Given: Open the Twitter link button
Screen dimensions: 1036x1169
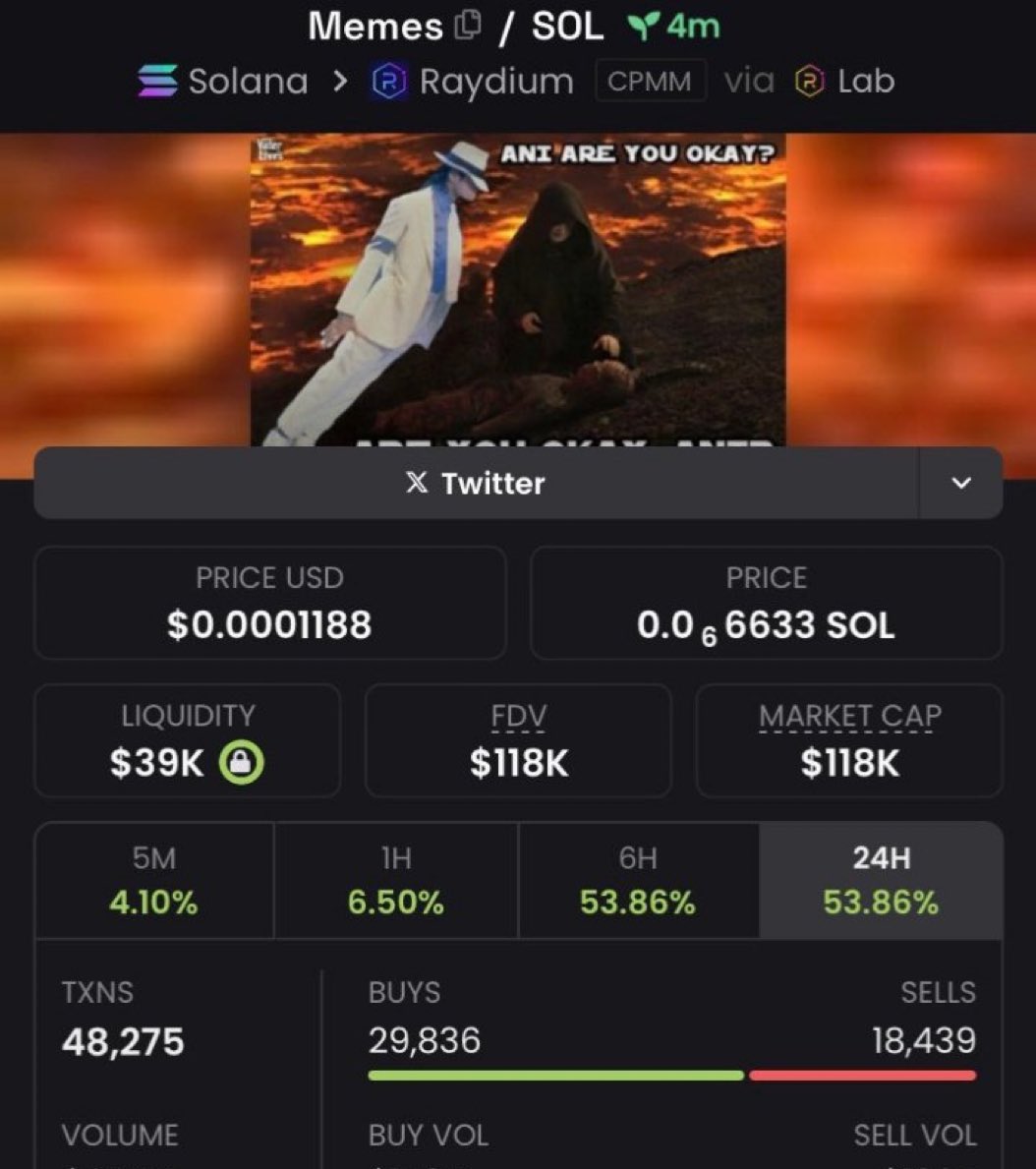Looking at the screenshot, I should coord(477,483).
